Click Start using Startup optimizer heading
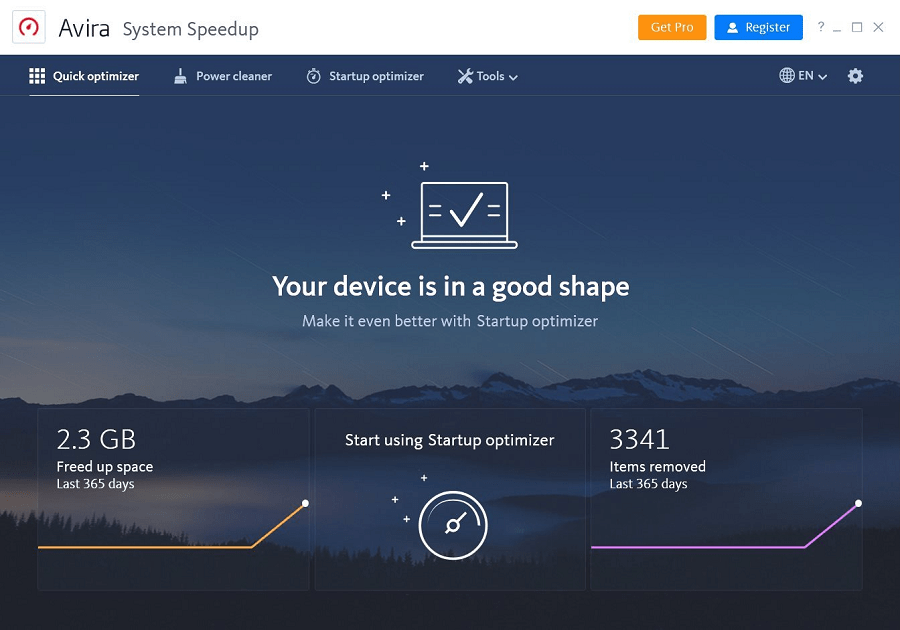Viewport: 900px width, 630px height. 449,440
